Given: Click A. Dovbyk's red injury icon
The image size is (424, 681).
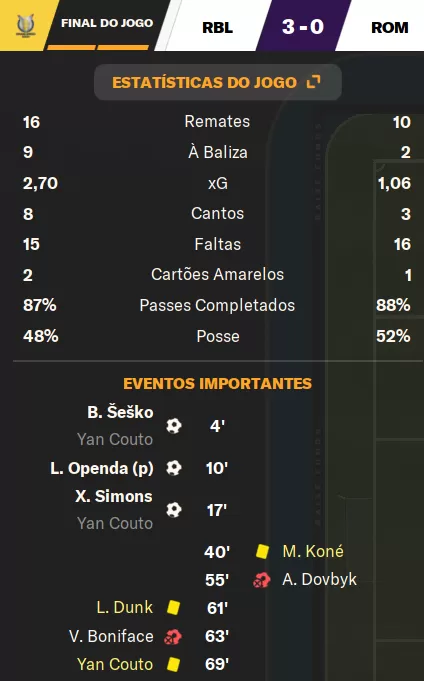Looking at the screenshot, I should 262,580.
